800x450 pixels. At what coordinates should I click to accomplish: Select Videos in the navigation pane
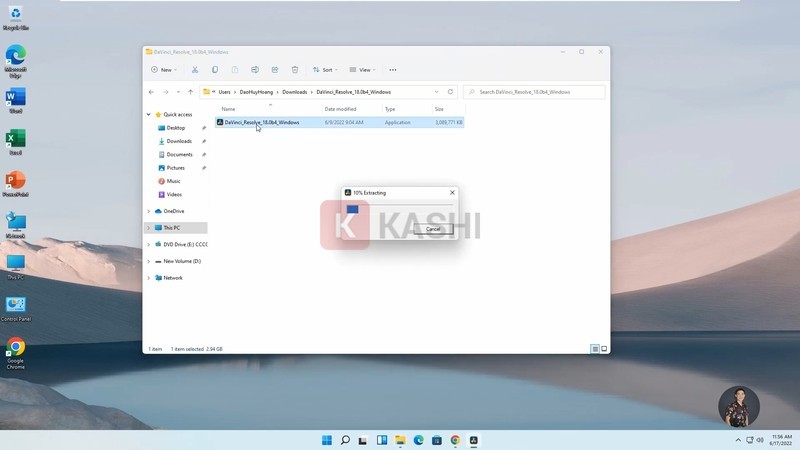(x=174, y=194)
